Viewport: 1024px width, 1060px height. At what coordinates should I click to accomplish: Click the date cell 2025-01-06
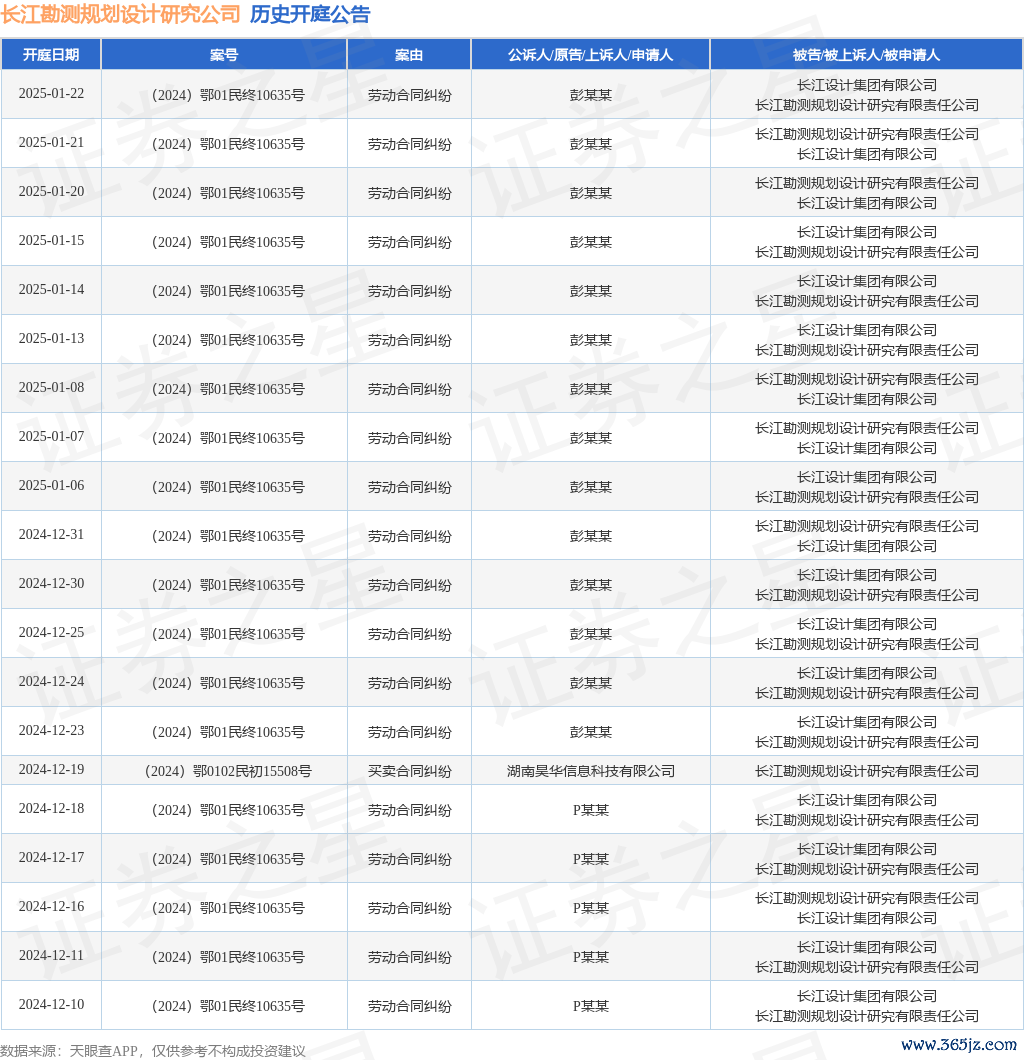[x=51, y=486]
